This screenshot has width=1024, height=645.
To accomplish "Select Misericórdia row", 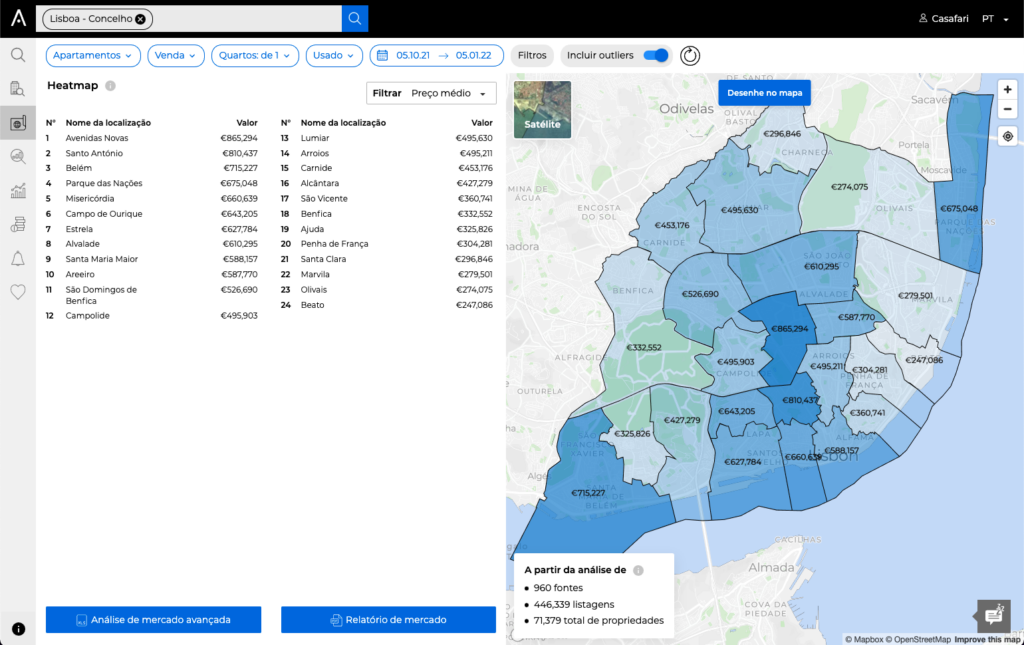I will pos(152,198).
